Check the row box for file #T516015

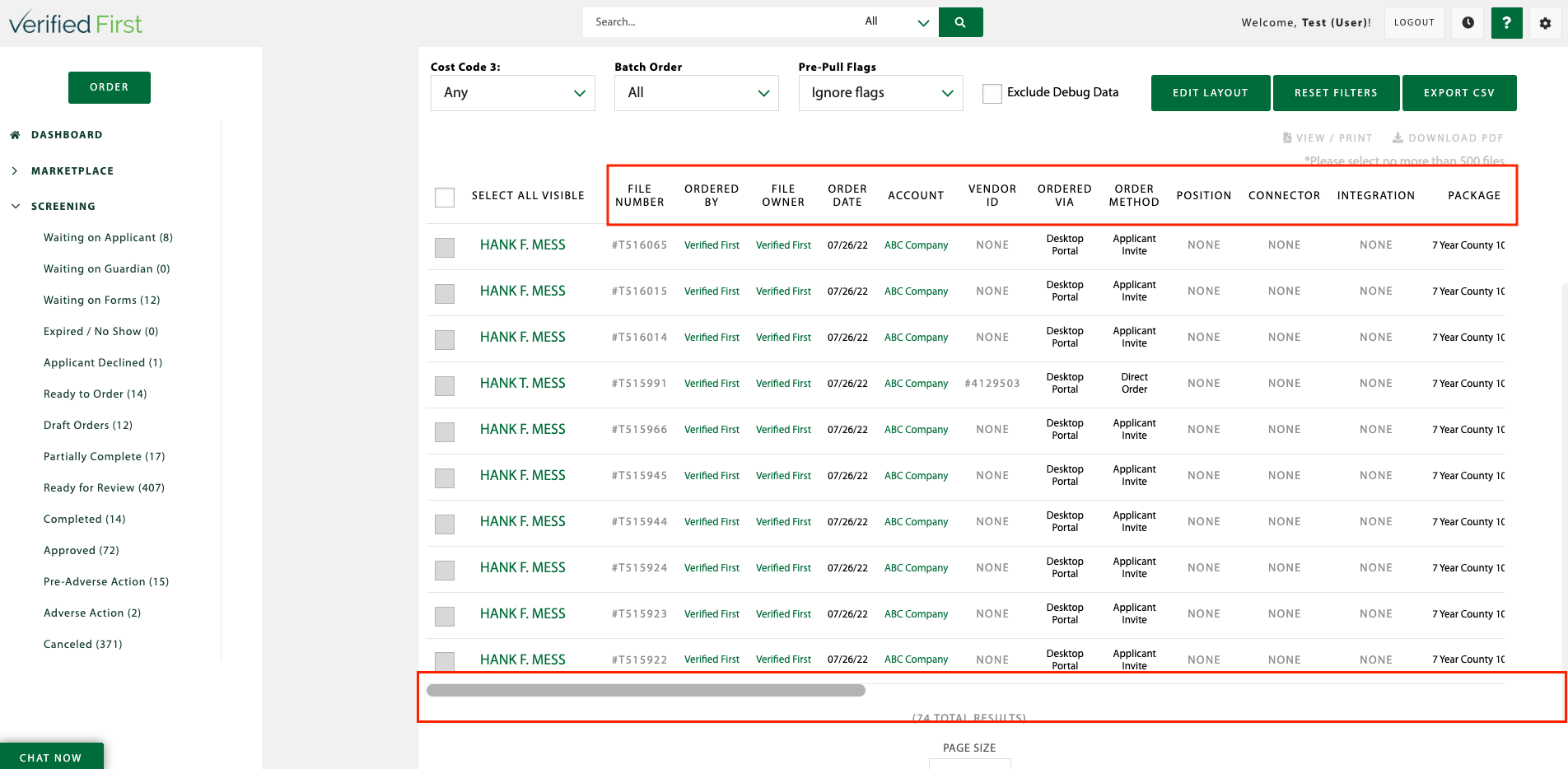pyautogui.click(x=445, y=293)
